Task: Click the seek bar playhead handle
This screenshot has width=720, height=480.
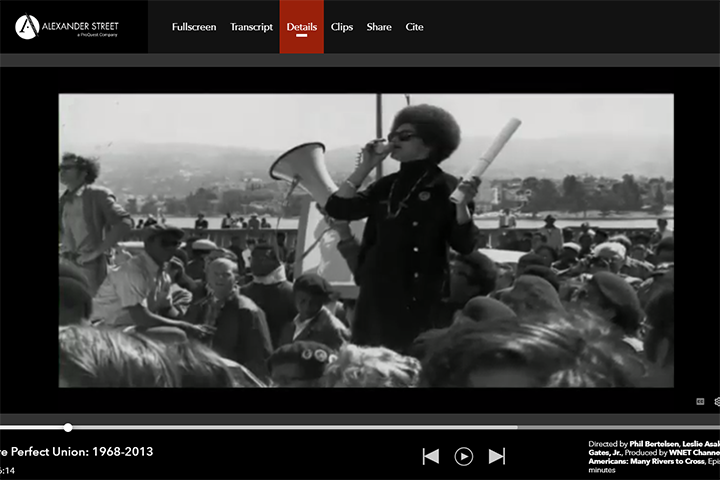Action: pos(68,427)
